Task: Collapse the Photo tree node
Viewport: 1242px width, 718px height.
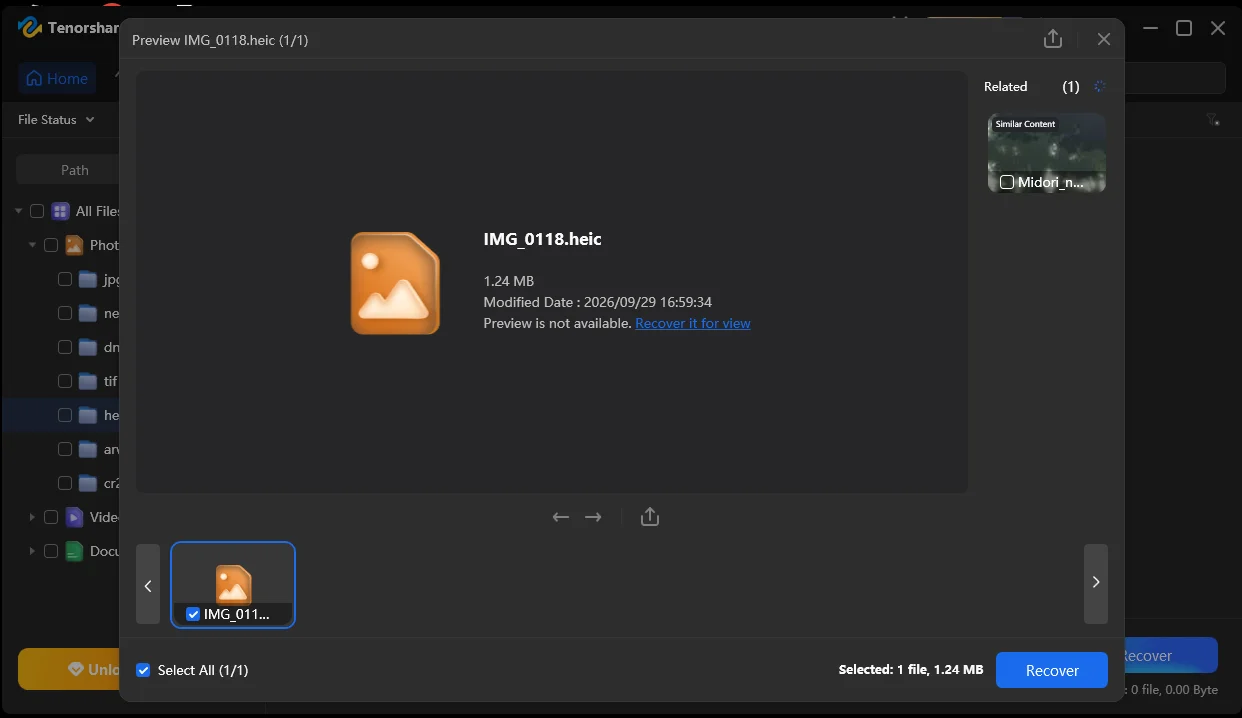Action: tap(32, 245)
